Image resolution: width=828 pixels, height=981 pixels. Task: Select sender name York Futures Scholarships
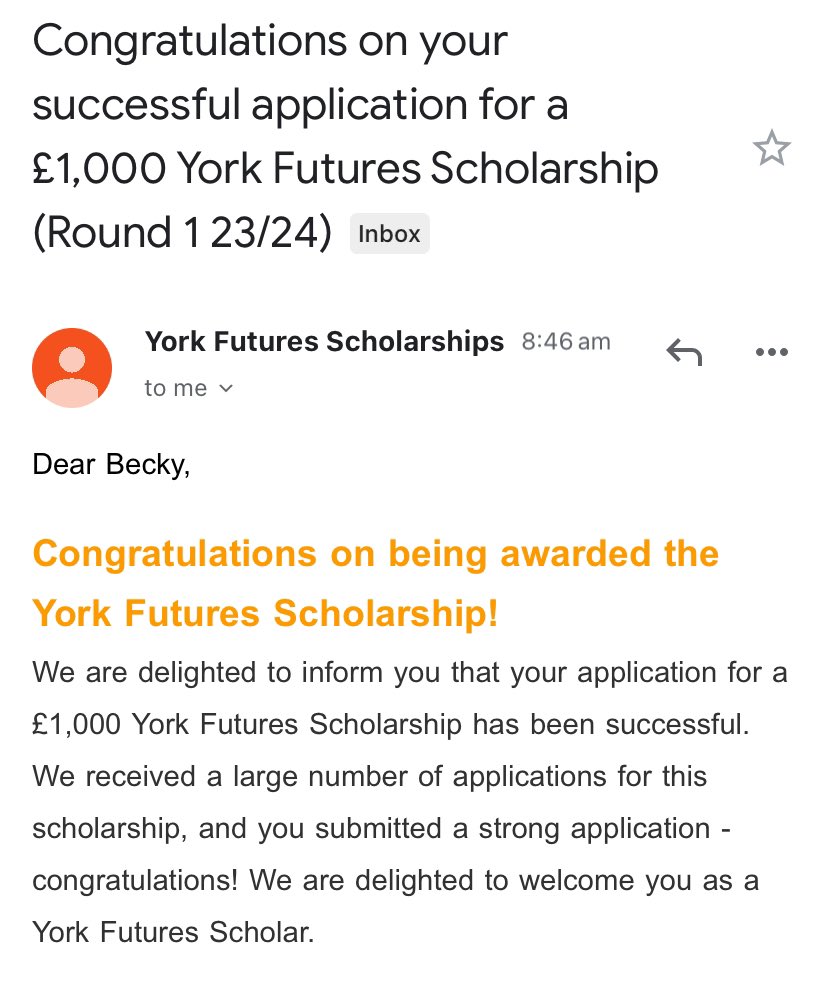(324, 342)
